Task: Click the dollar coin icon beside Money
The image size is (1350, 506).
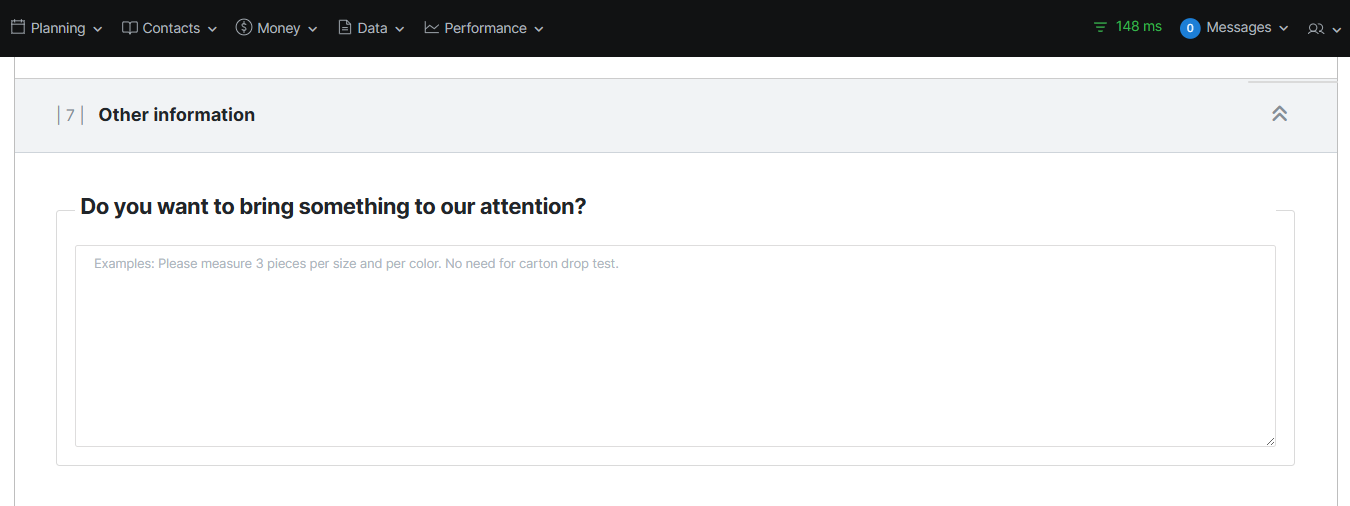Action: (x=244, y=28)
